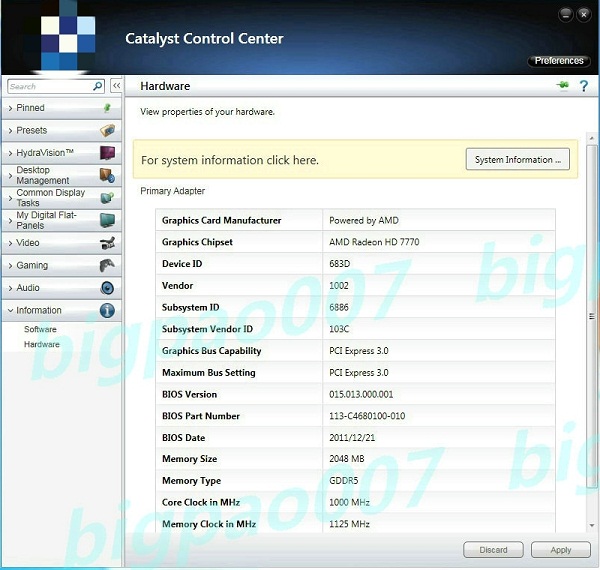Viewport: 600px width, 570px height.
Task: Select Memory Clock value '1125 MHz'
Action: point(349,524)
